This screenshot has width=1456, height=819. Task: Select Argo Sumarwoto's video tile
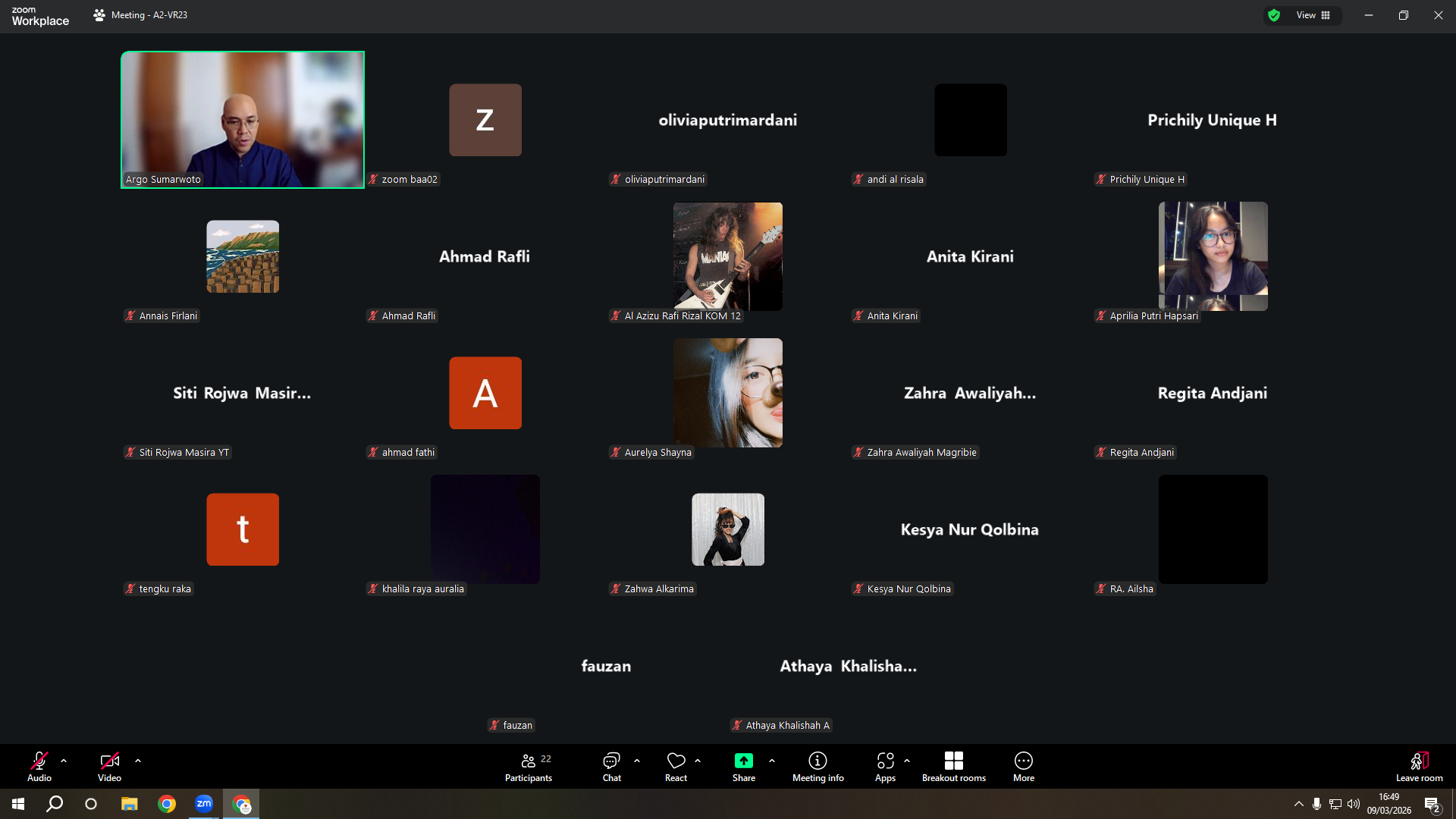(243, 120)
